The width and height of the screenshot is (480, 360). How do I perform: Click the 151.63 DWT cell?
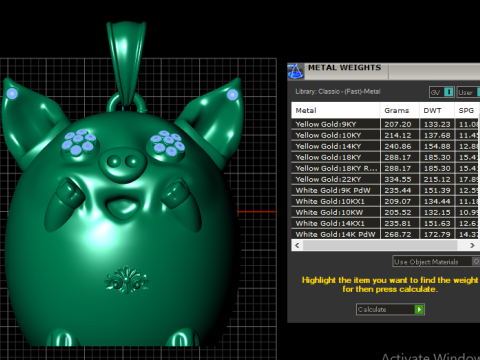437,223
